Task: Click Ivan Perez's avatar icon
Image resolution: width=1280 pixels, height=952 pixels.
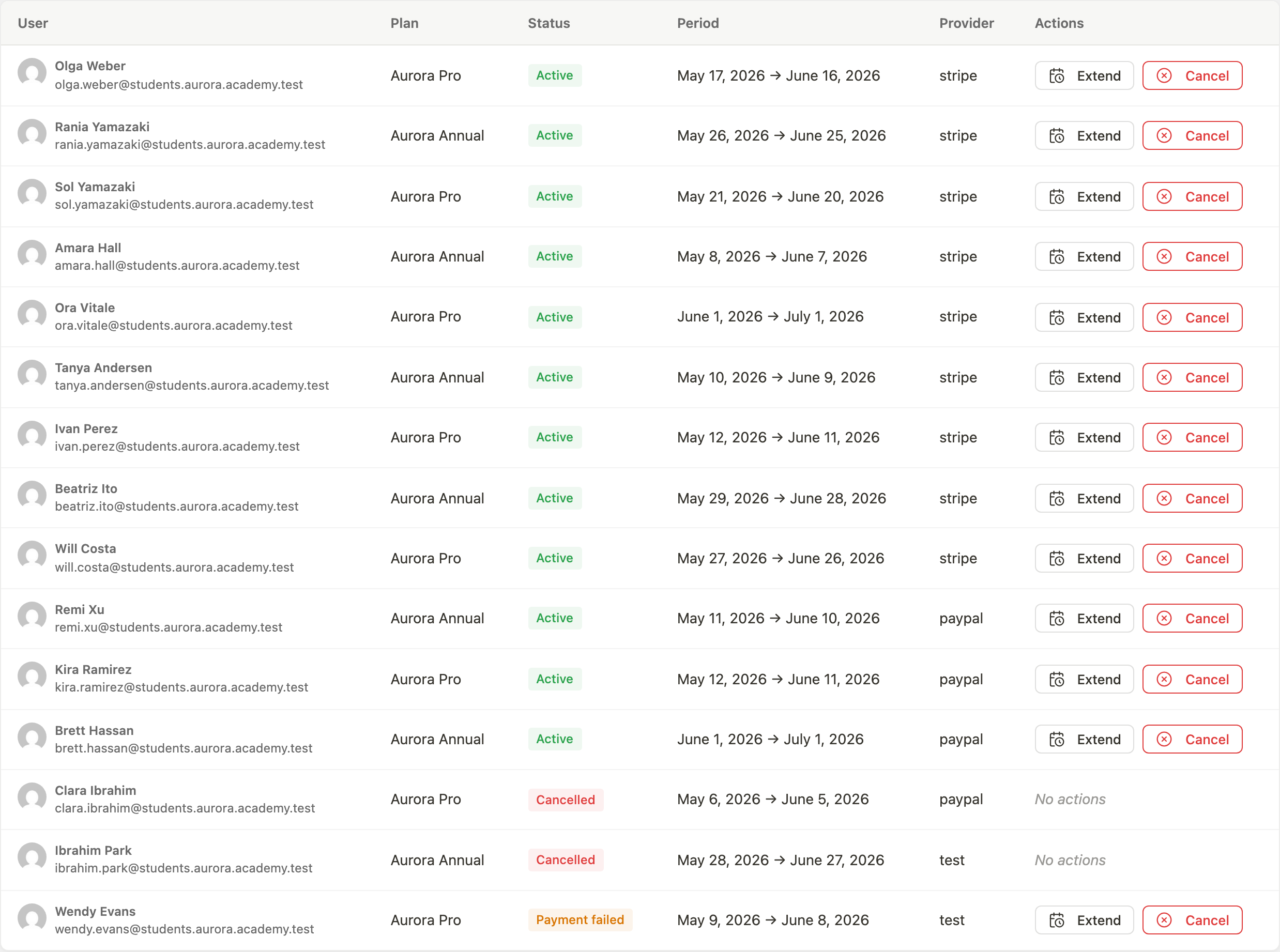Action: (x=32, y=435)
